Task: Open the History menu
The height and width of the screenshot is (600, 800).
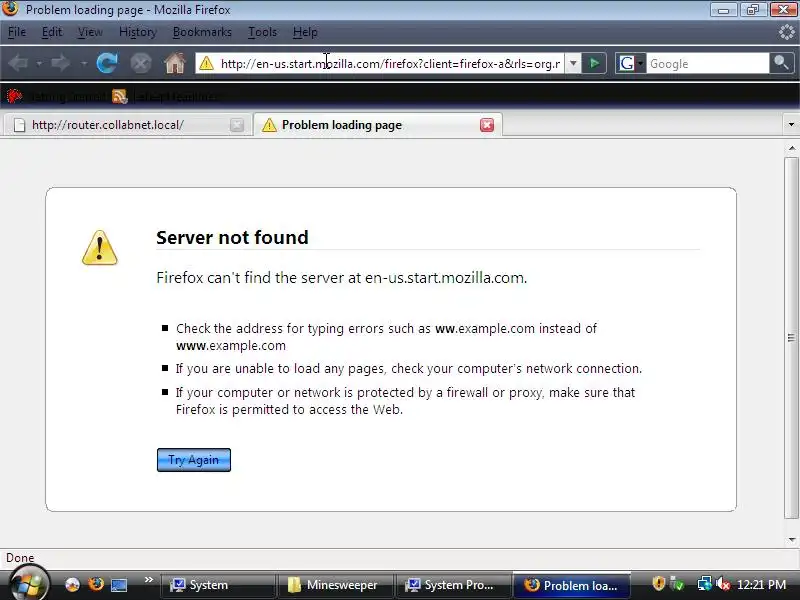Action: 138,32
